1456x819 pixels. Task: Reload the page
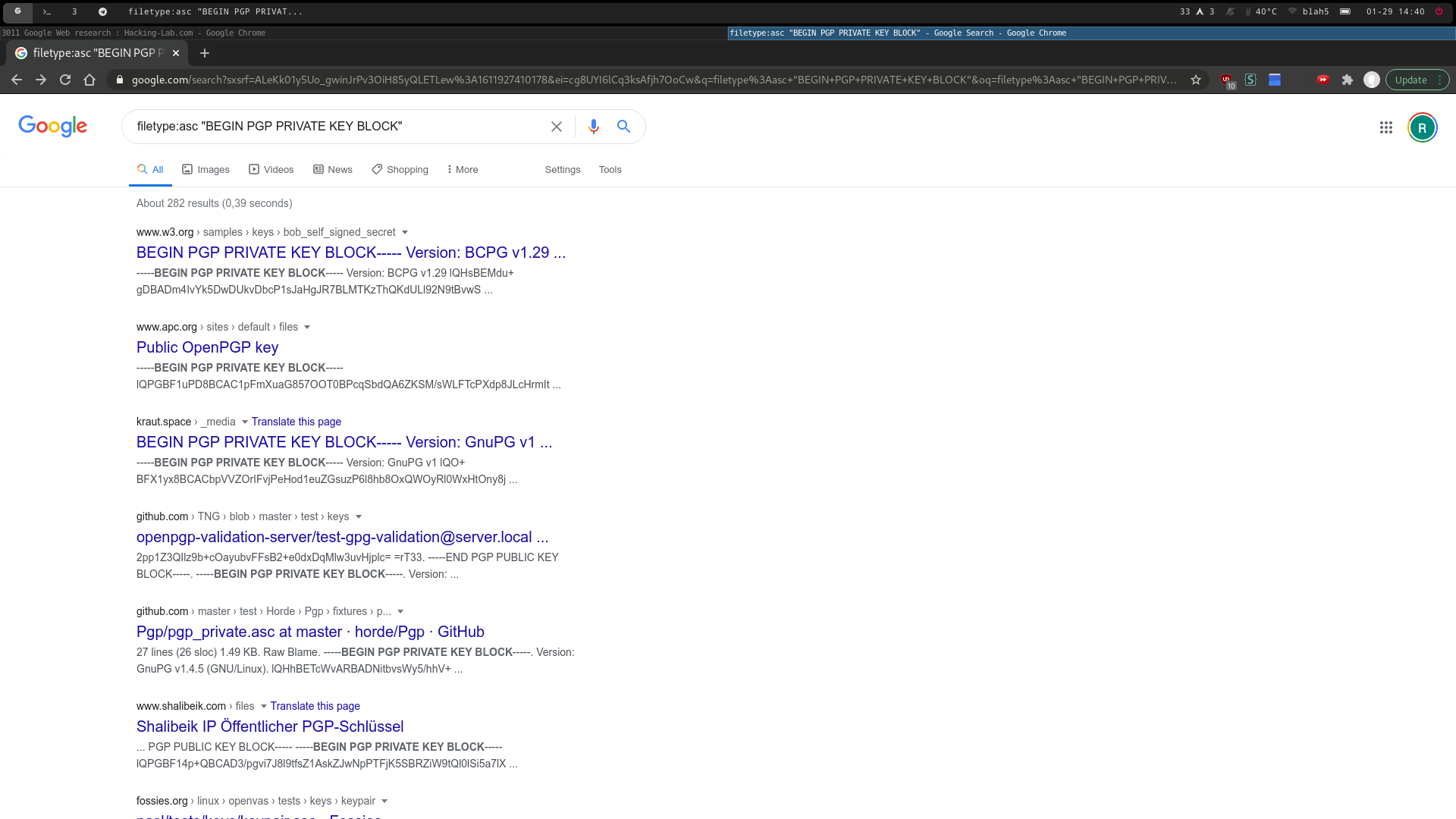[x=65, y=79]
